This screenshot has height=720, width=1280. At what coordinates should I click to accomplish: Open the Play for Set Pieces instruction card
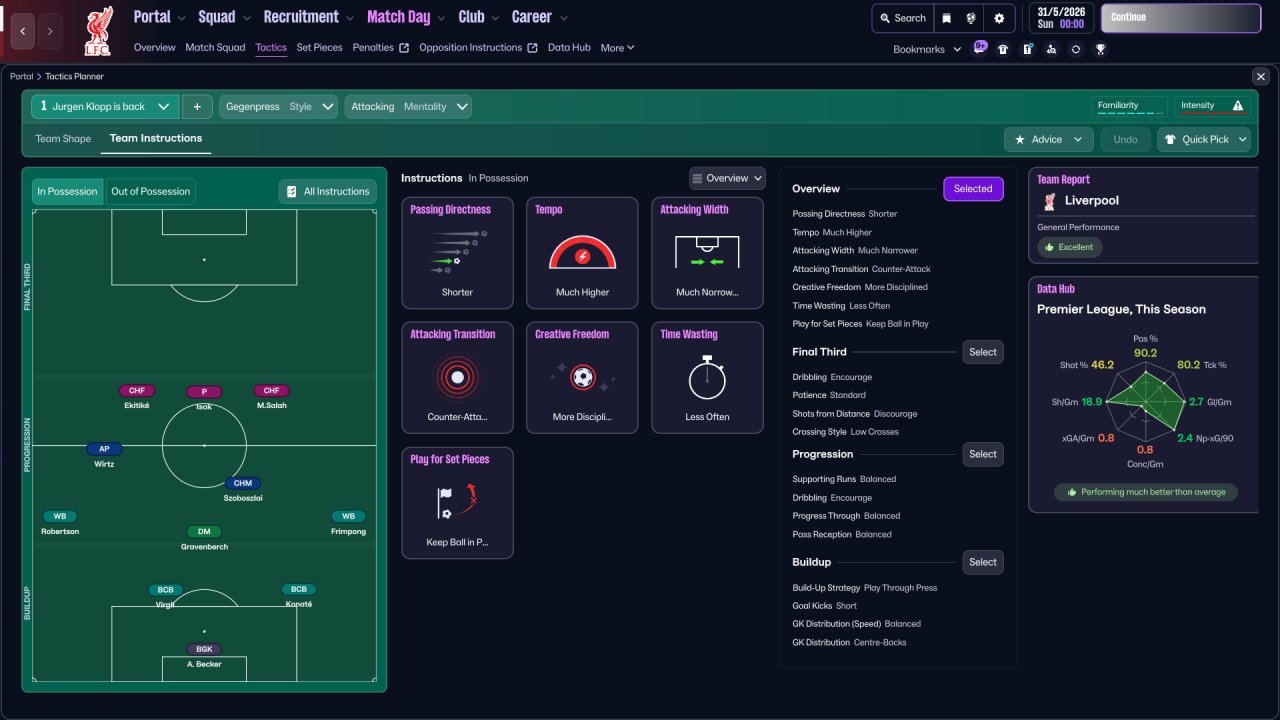(x=457, y=502)
